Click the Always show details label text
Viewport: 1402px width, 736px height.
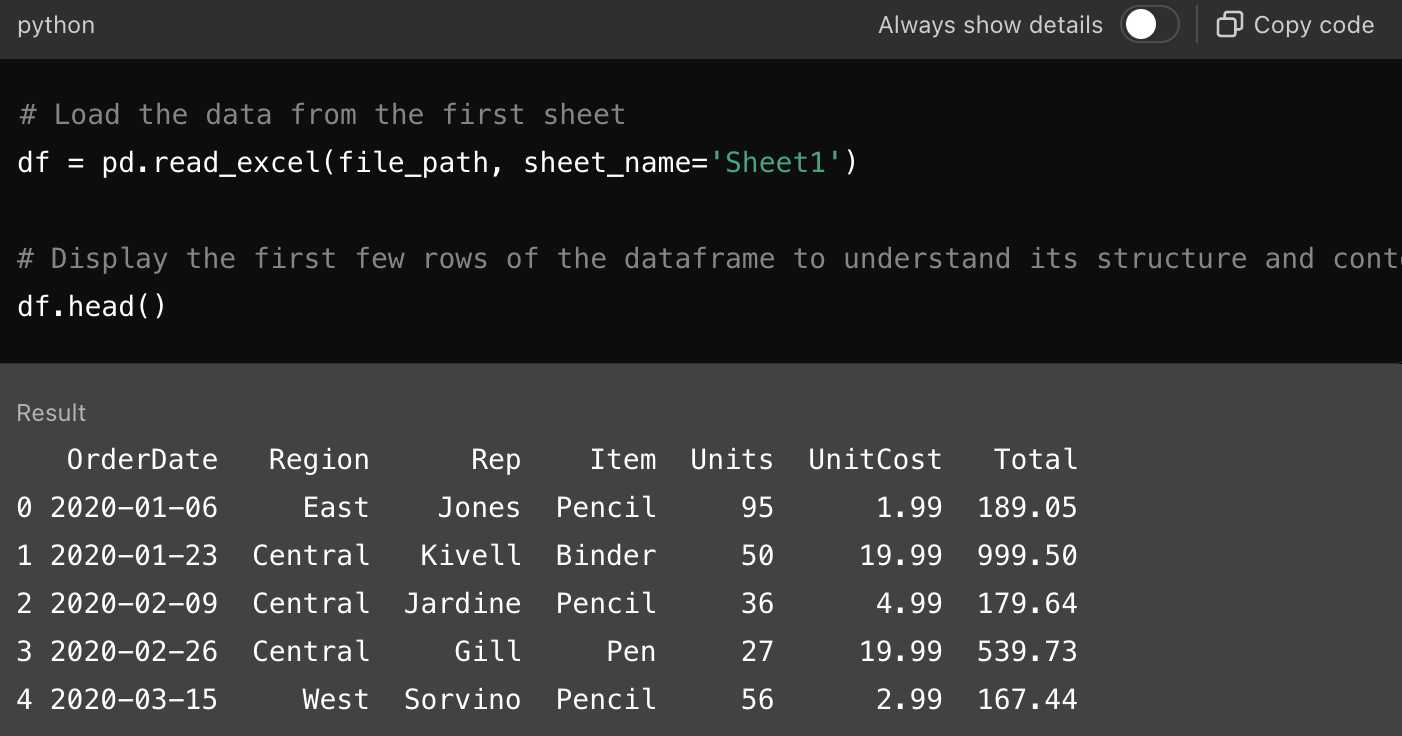(990, 25)
